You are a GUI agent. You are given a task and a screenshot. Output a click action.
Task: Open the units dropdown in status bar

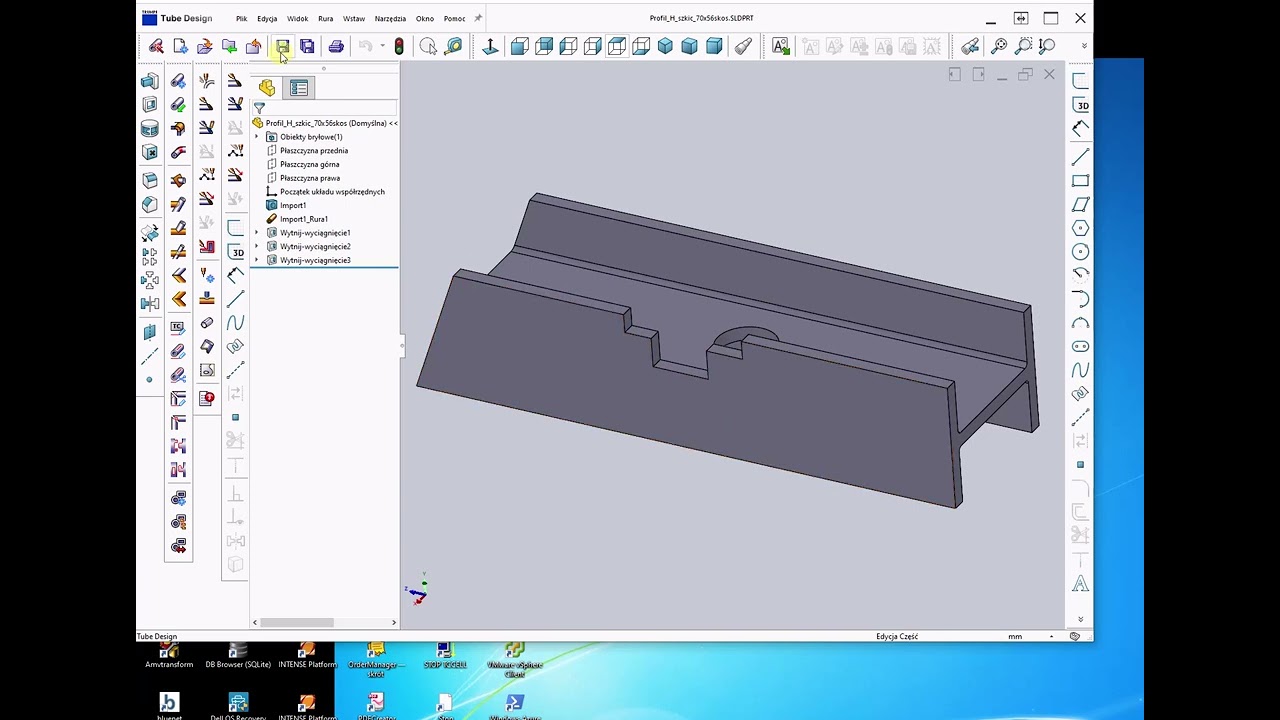[x=1051, y=636]
